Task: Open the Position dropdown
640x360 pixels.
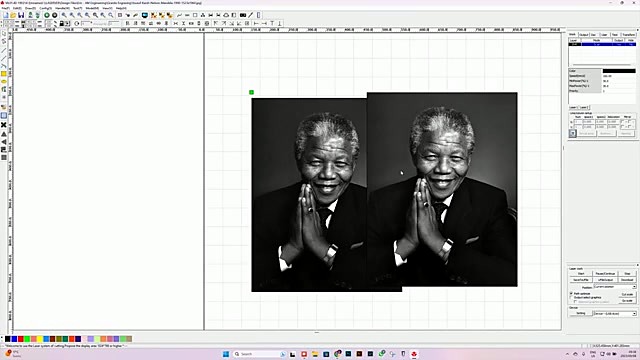Action: (x=615, y=287)
